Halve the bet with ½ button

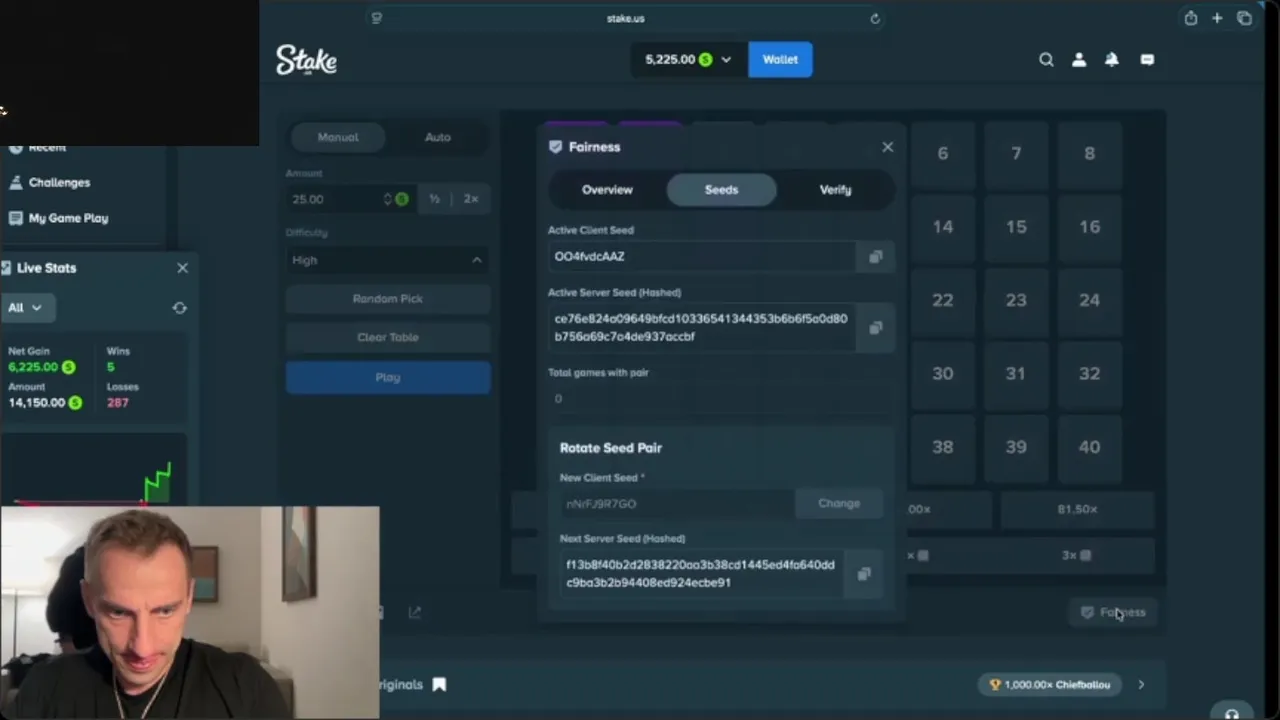tap(434, 199)
